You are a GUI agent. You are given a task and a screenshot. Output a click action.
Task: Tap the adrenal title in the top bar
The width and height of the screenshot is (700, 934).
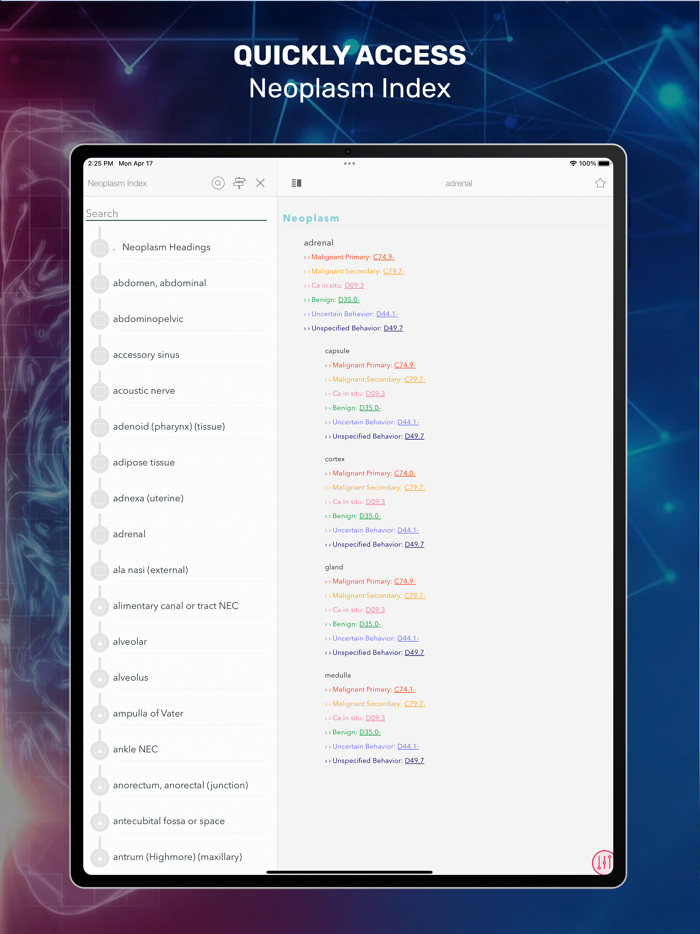point(459,183)
